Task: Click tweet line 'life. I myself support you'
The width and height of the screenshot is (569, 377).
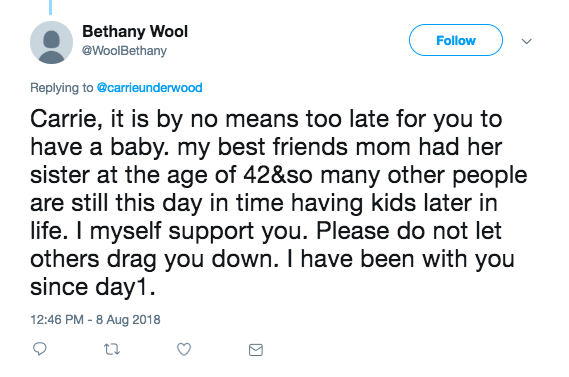Action: [x=266, y=231]
